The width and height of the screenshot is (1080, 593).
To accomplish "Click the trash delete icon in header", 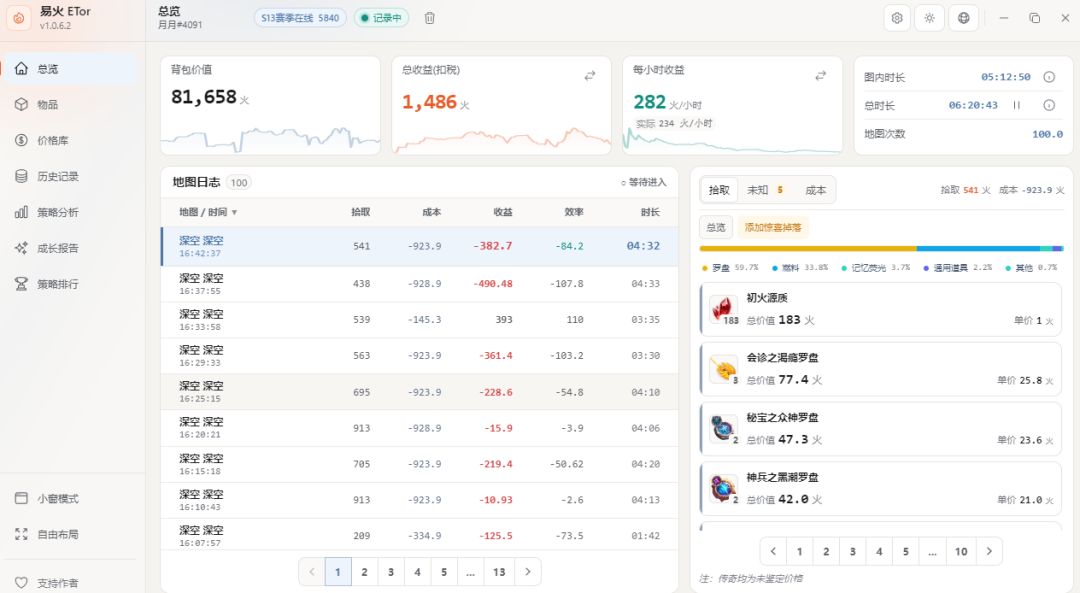I will [x=429, y=18].
